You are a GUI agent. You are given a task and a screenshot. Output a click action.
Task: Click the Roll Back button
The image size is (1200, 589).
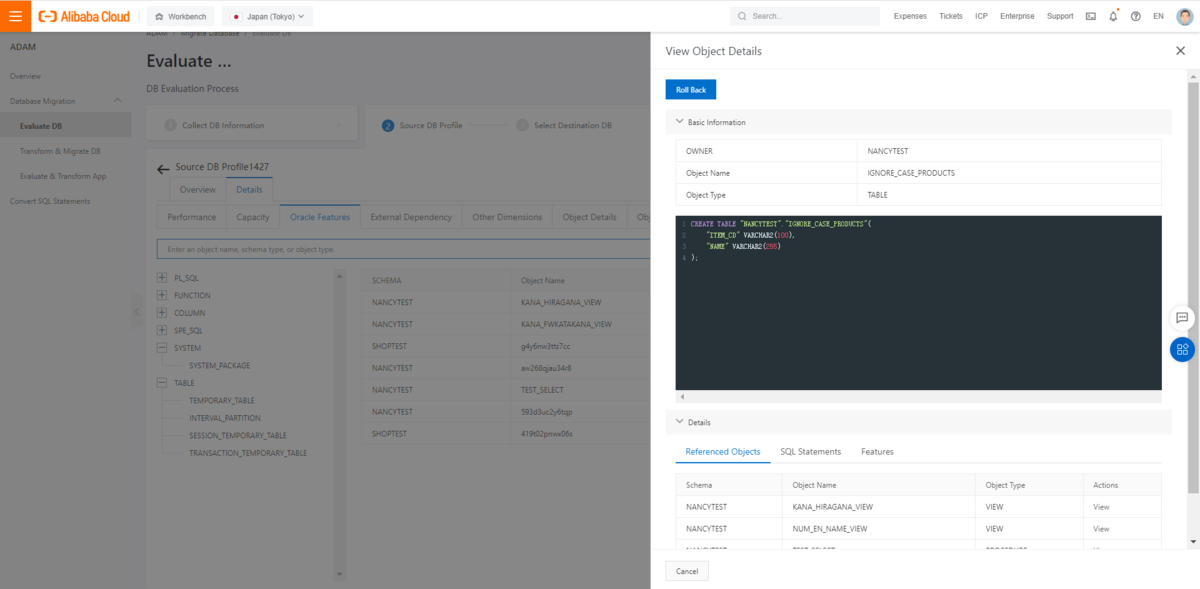(x=691, y=90)
